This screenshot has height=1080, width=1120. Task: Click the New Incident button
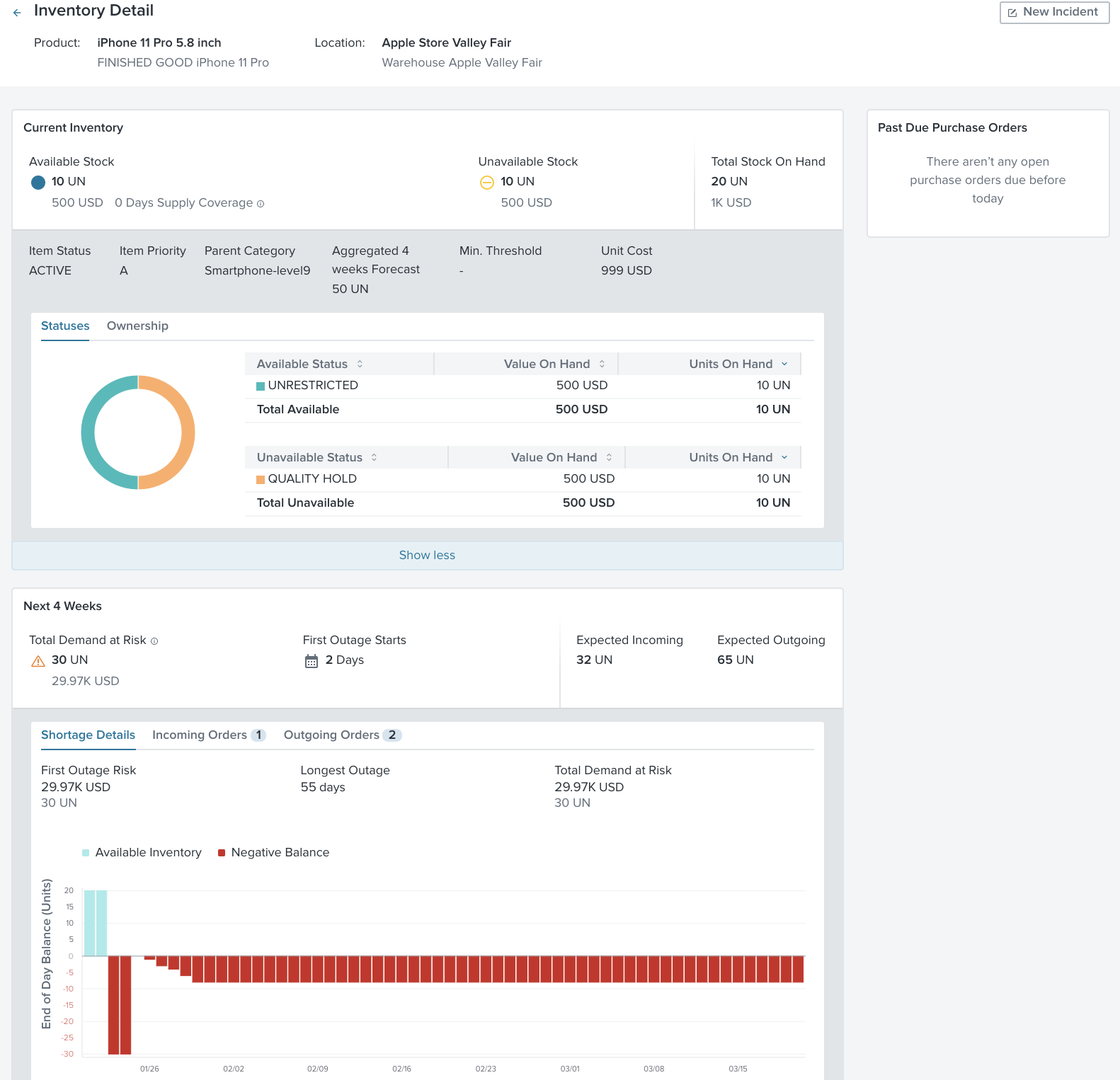pos(1054,12)
